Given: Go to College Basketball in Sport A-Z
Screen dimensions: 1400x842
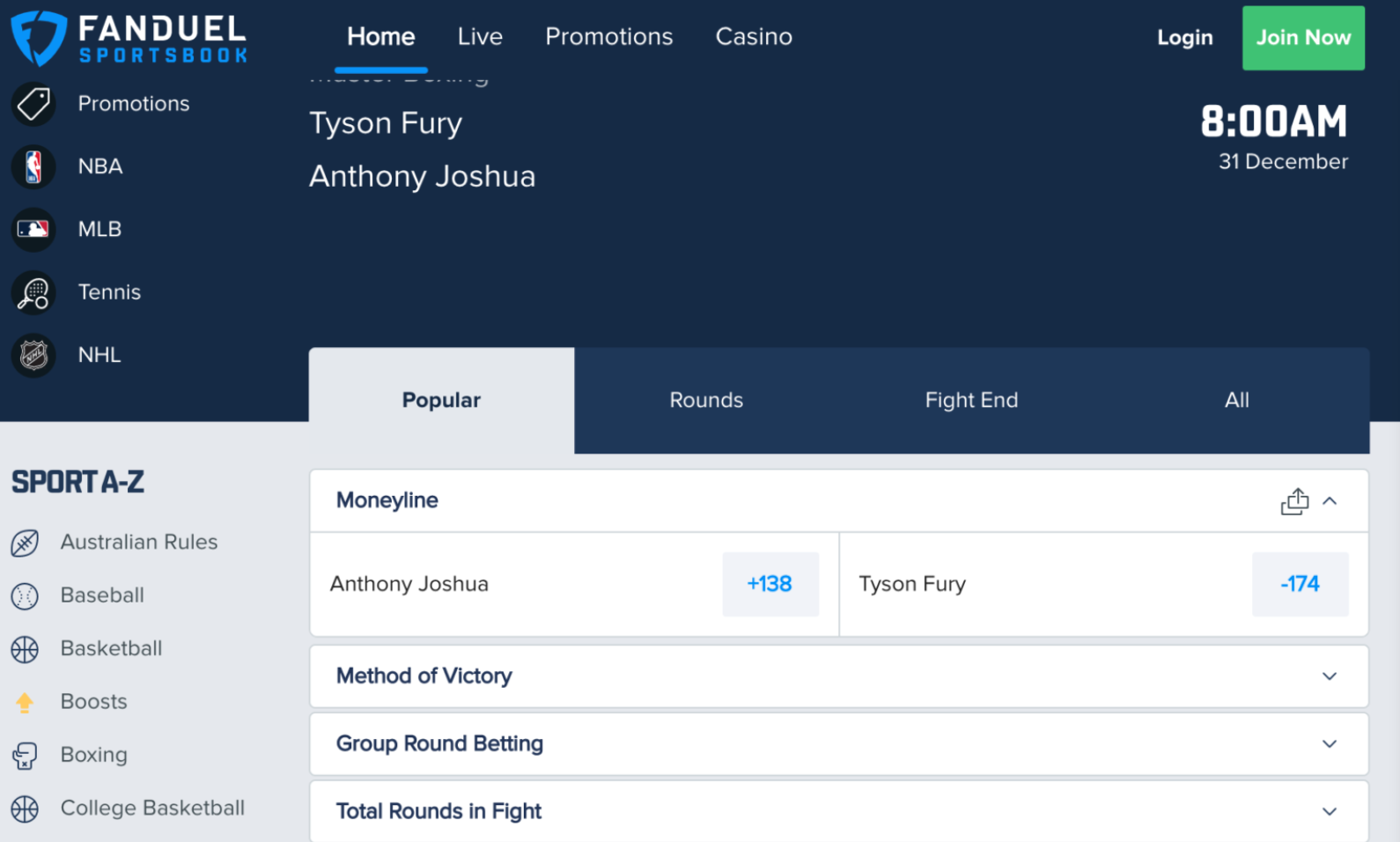Looking at the screenshot, I should [152, 809].
